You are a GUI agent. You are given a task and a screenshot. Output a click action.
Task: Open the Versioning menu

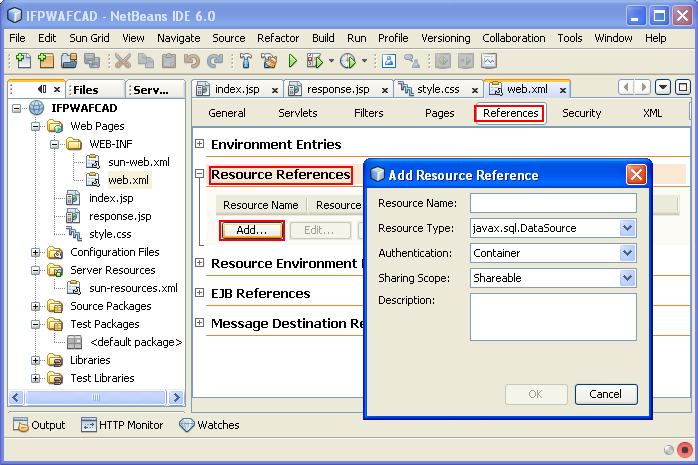446,38
